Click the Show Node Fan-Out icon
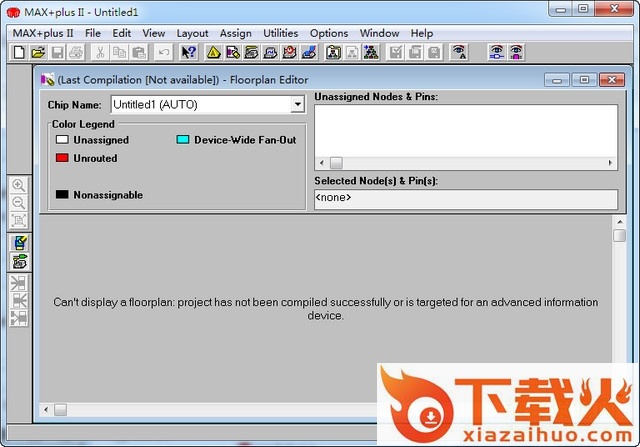Image resolution: width=640 pixels, height=447 pixels. (x=19, y=301)
